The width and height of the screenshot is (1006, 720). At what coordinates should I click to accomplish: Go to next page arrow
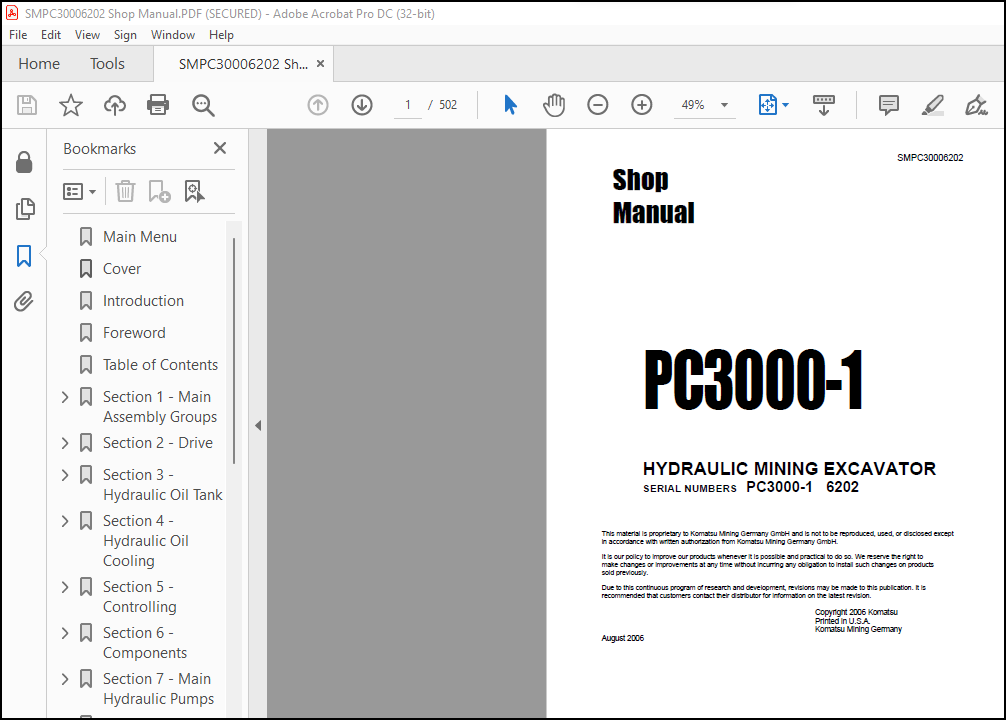[x=362, y=105]
